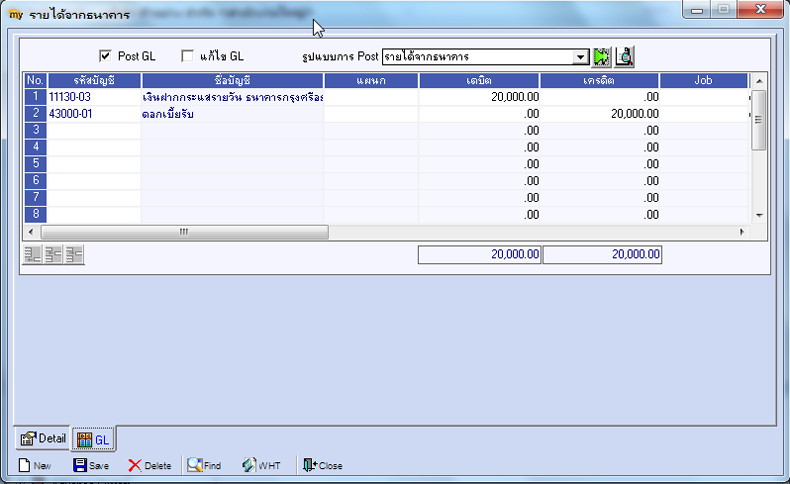Expand the รูปแบบการ Post dropdown
Screen dimensions: 790x484
click(580, 57)
